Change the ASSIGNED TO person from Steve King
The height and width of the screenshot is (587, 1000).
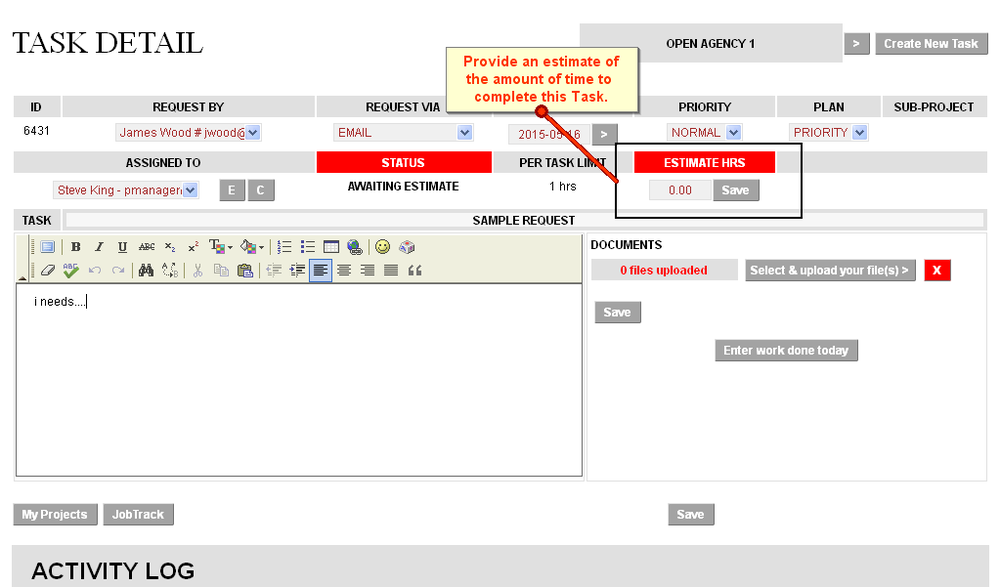tap(125, 189)
